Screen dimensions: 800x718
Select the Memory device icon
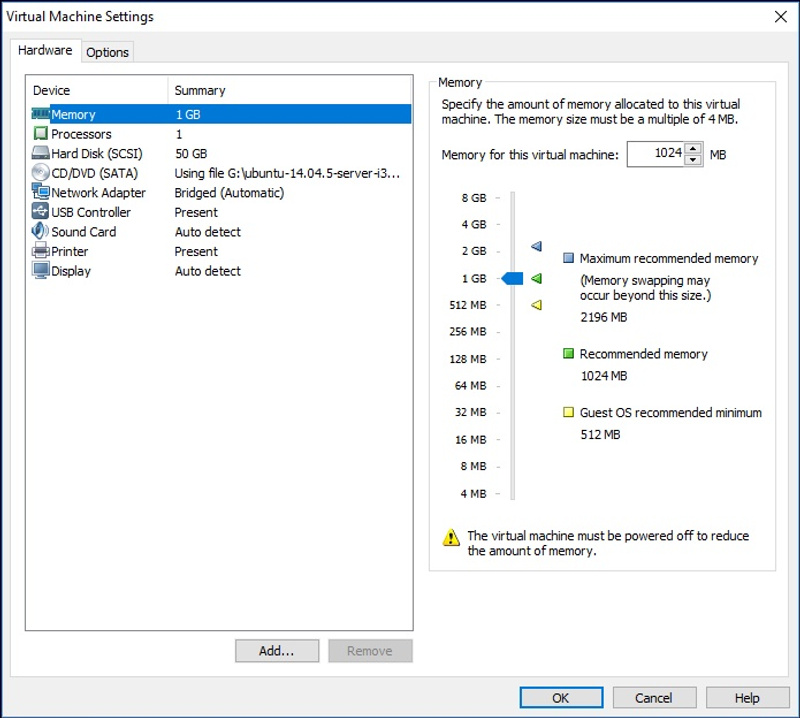41,114
